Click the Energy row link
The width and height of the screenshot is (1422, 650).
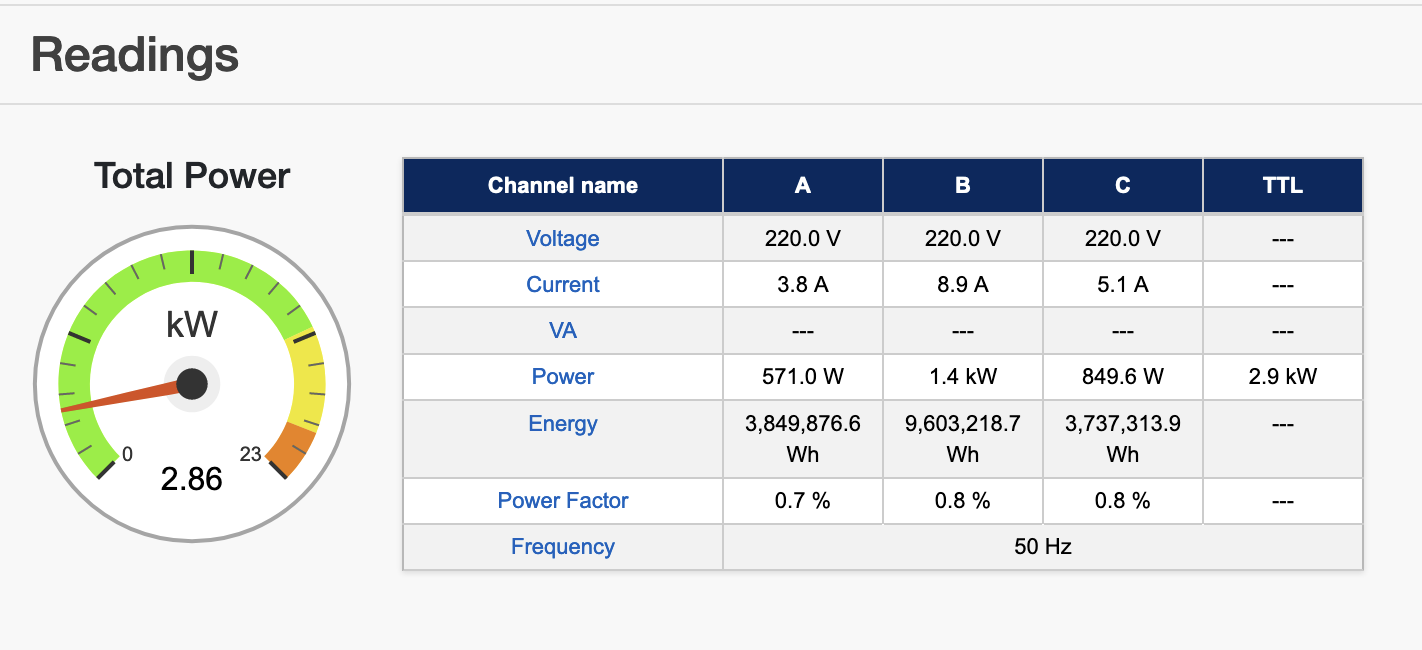562,423
